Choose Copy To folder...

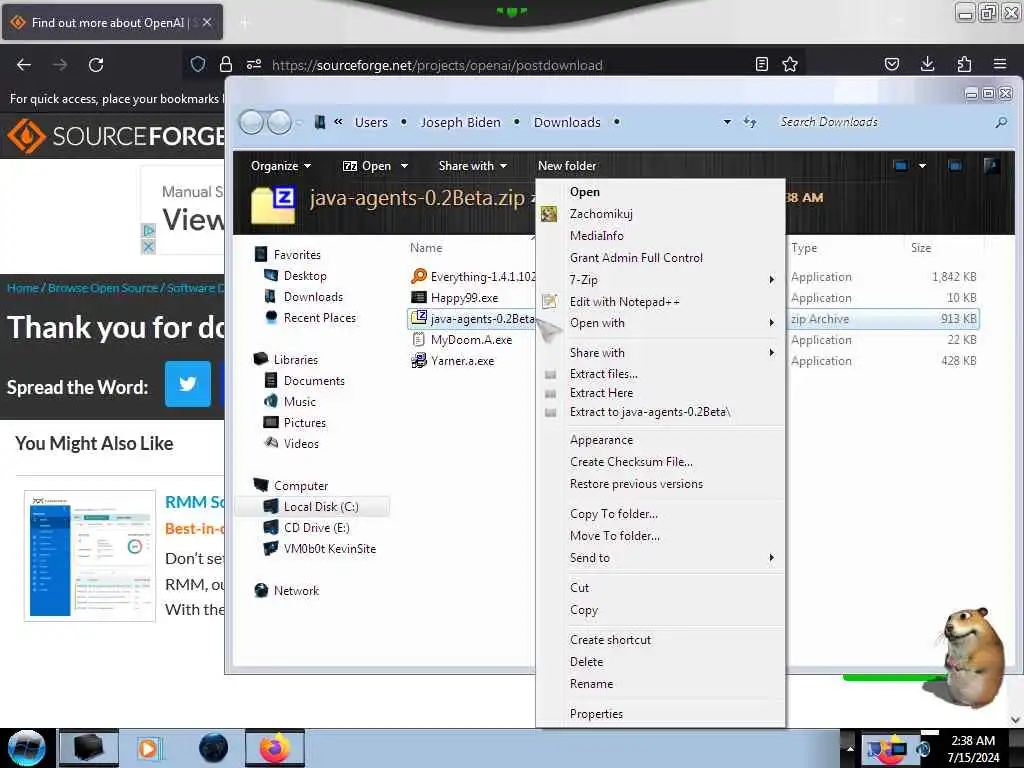click(660, 514)
